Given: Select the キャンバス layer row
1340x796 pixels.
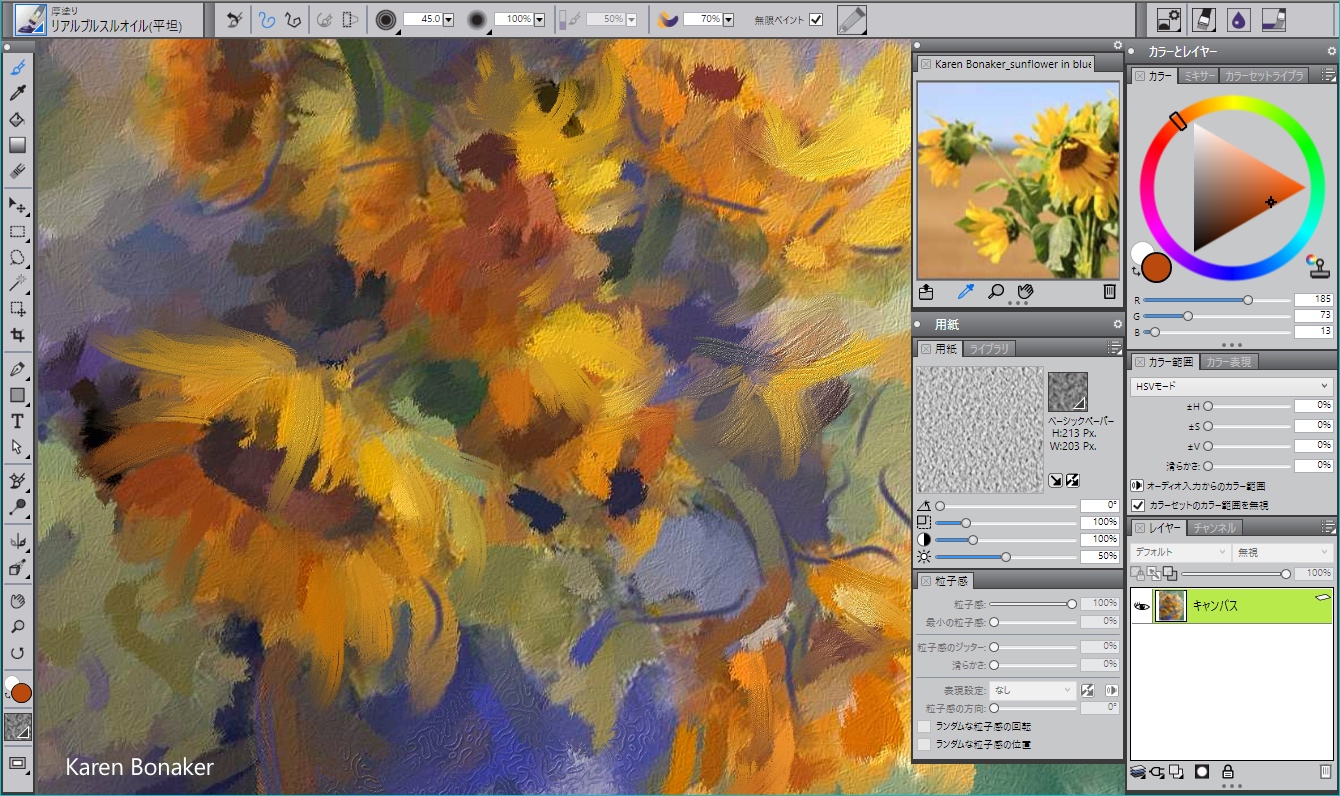Looking at the screenshot, I should [x=1232, y=606].
